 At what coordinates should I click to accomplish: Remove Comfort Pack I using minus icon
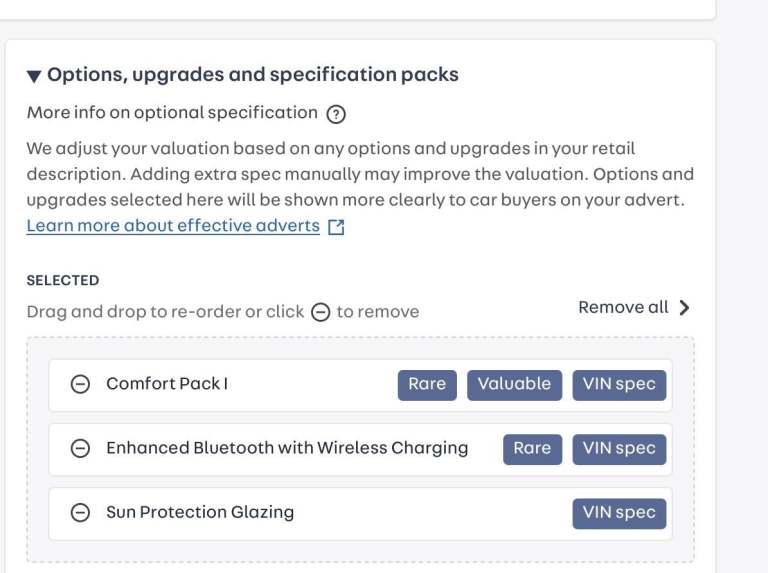80,384
